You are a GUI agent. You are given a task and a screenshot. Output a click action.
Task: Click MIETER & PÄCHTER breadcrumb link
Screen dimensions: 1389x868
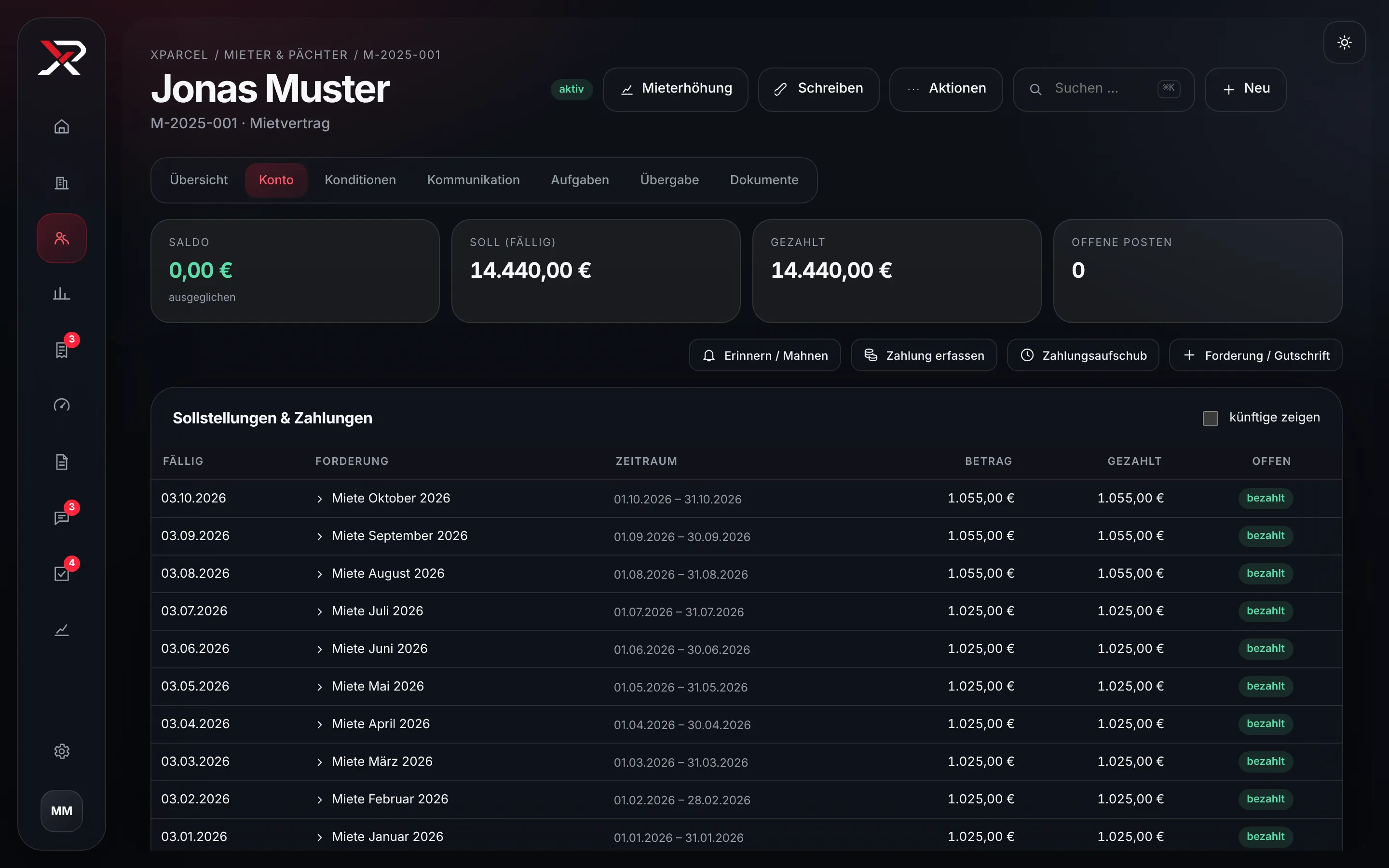tap(286, 54)
